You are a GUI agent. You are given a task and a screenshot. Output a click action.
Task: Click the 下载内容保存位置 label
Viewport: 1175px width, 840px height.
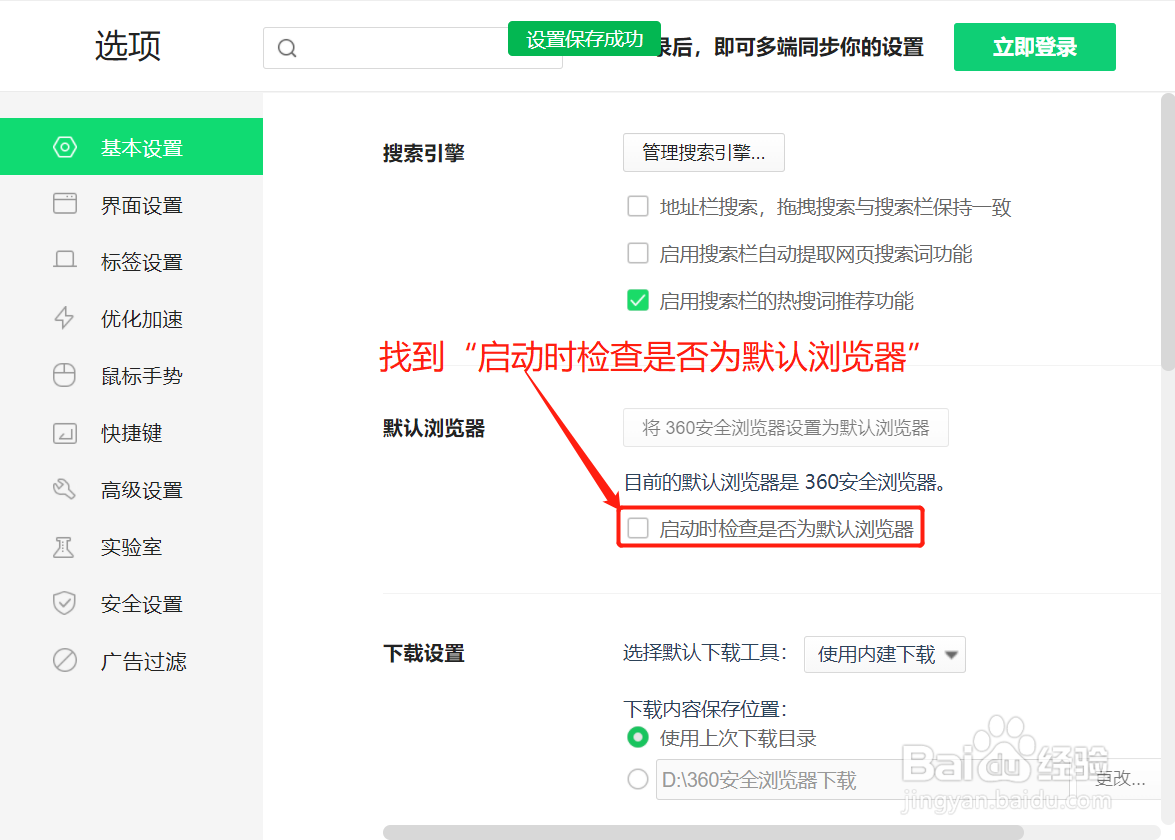tap(704, 709)
